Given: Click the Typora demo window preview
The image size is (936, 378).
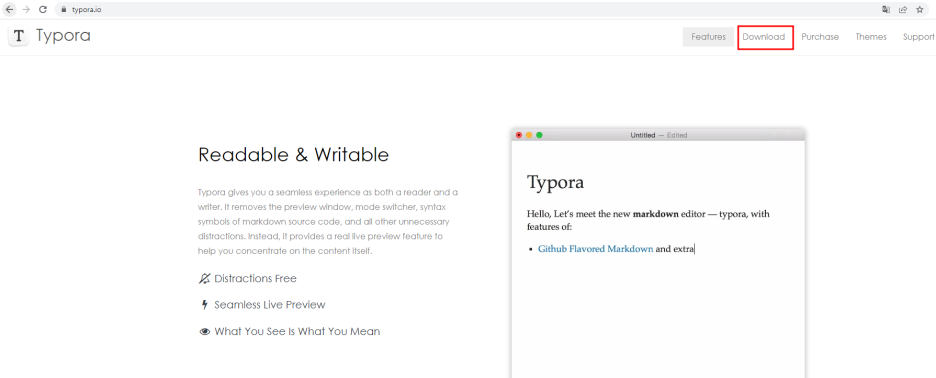Looking at the screenshot, I should [658, 253].
